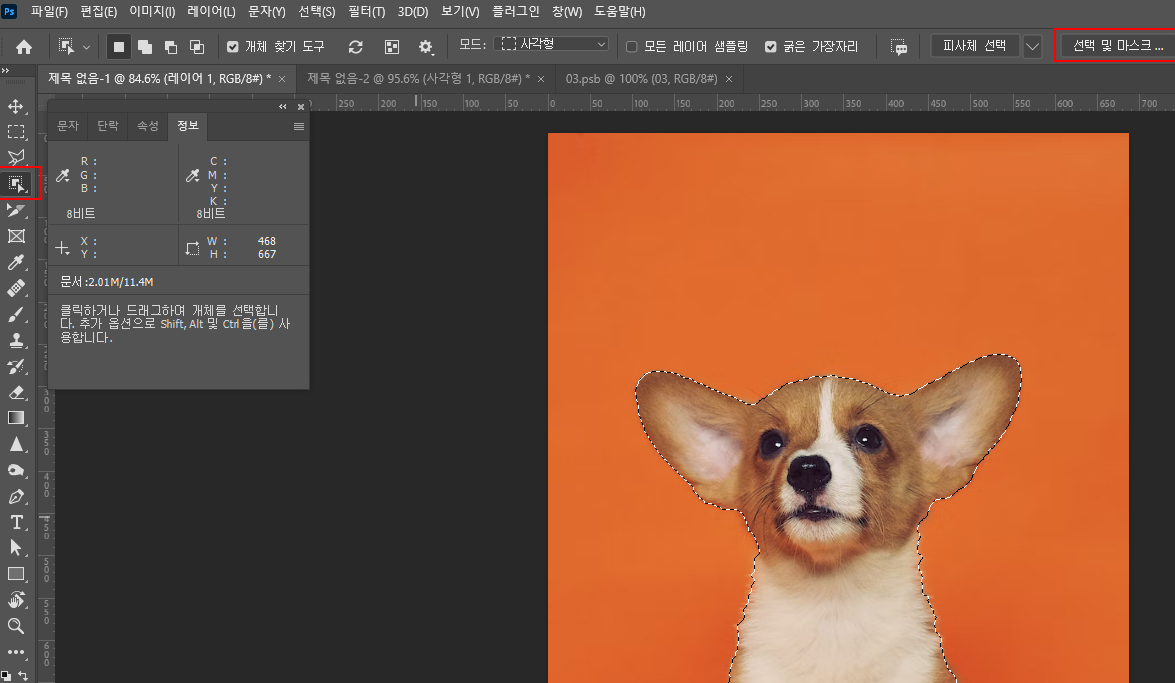Open the 정보 panel options menu
The image size is (1175, 683).
pyautogui.click(x=298, y=126)
